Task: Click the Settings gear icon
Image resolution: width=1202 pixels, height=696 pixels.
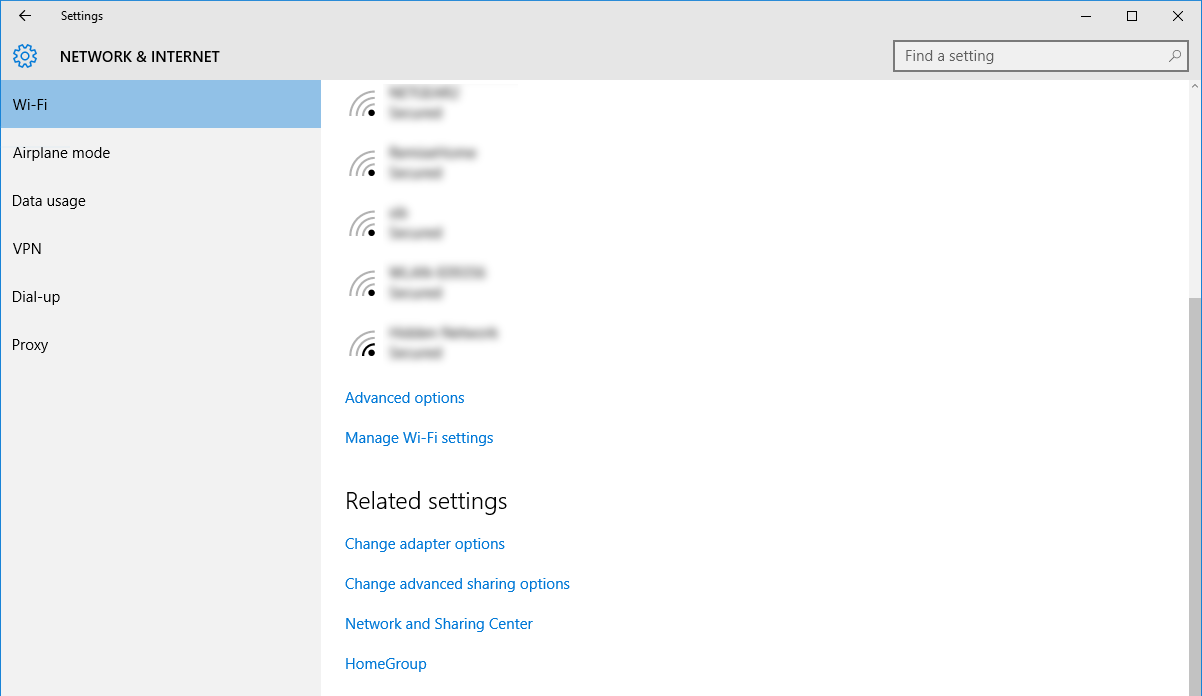Action: (x=25, y=56)
